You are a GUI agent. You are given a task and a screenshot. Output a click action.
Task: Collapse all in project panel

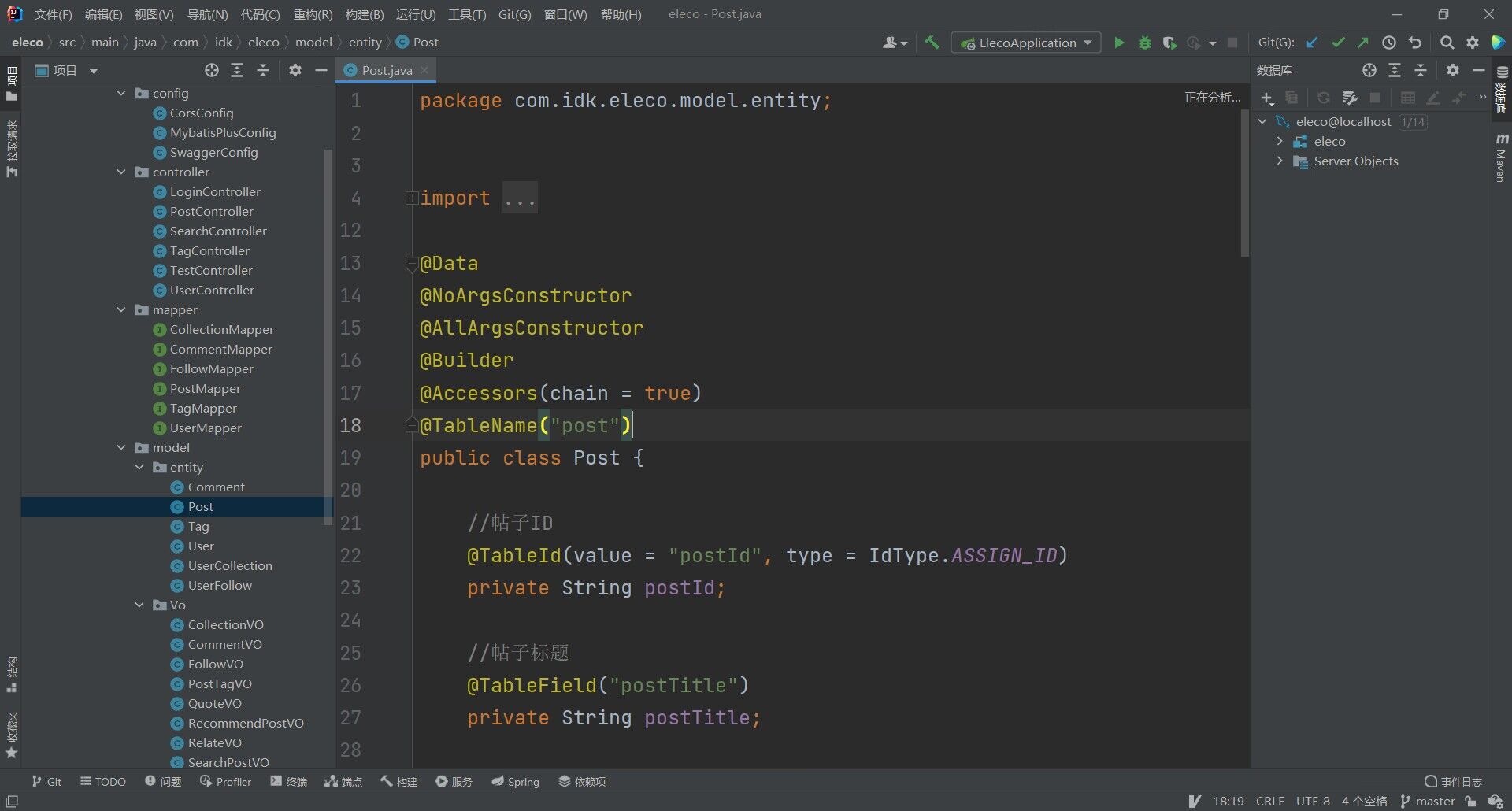262,70
